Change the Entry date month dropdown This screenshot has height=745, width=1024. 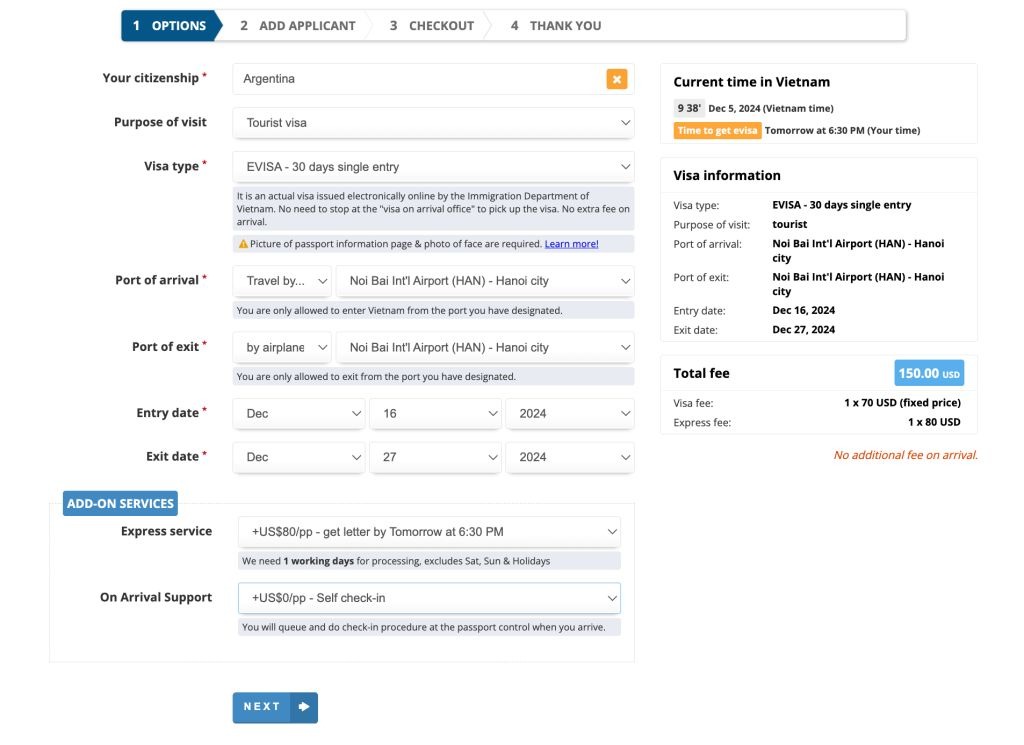tap(299, 413)
